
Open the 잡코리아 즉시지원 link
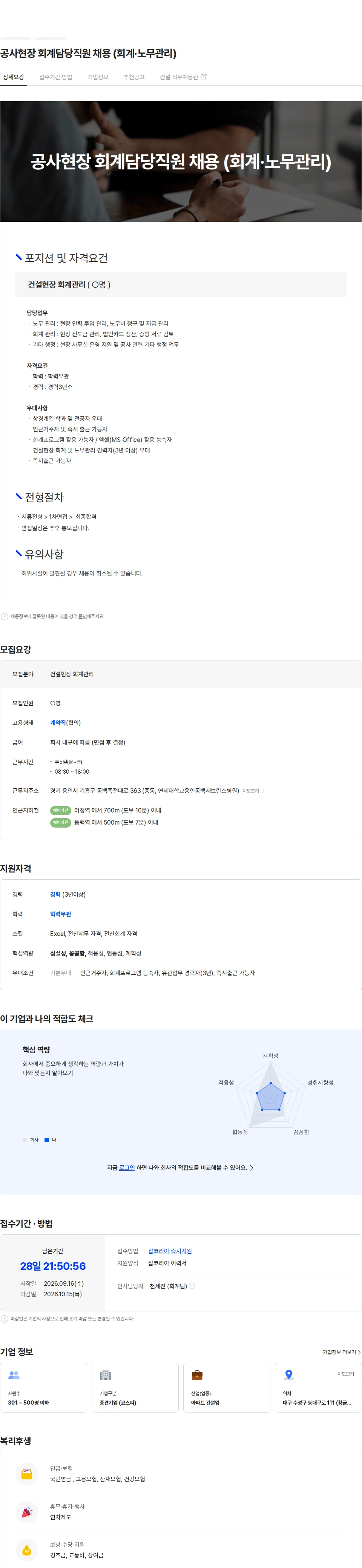(x=170, y=1251)
